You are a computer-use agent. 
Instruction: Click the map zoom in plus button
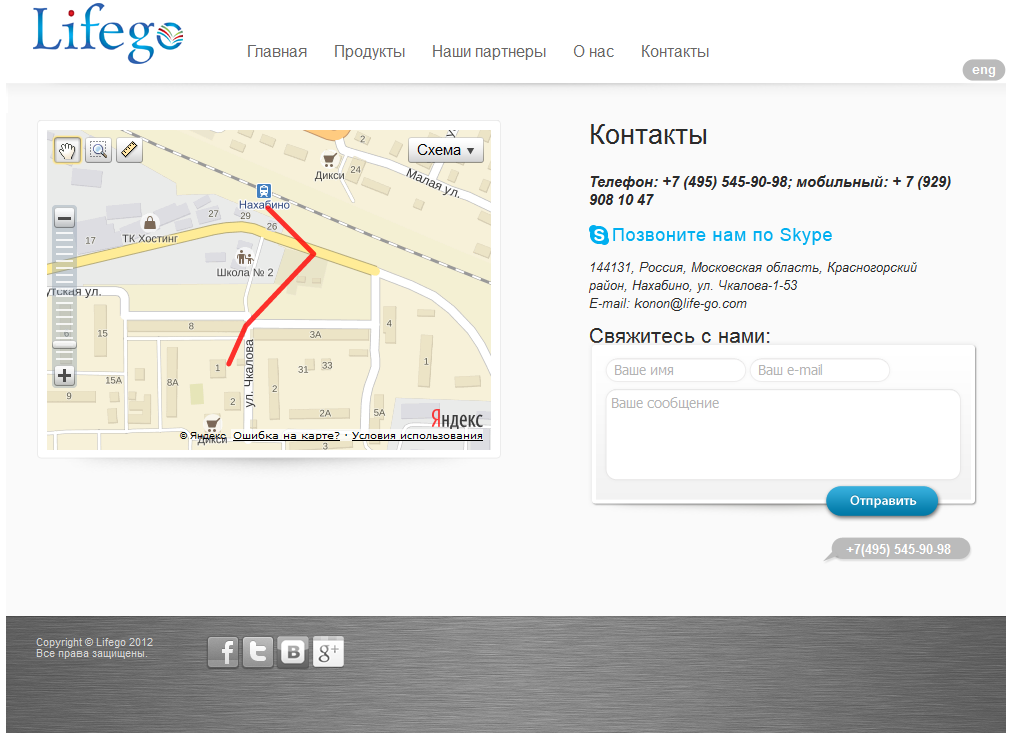(x=64, y=376)
